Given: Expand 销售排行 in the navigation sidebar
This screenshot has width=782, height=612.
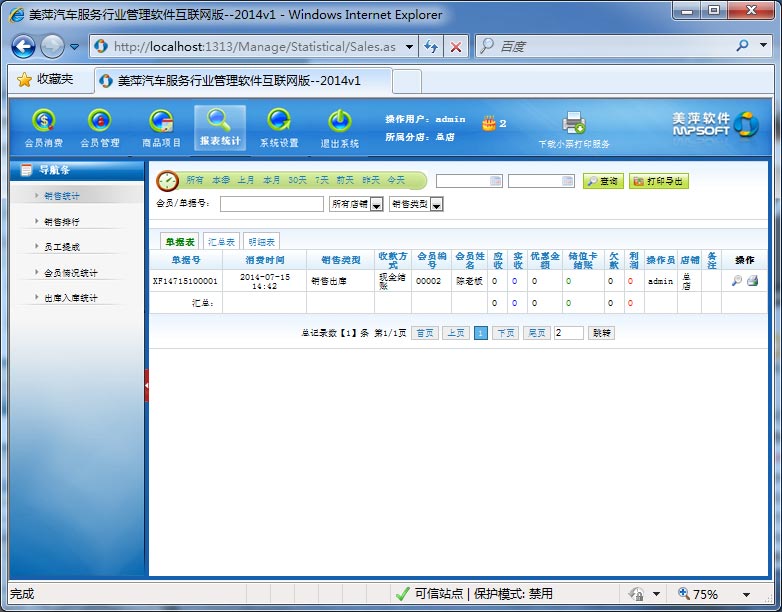Looking at the screenshot, I should click(x=62, y=221).
